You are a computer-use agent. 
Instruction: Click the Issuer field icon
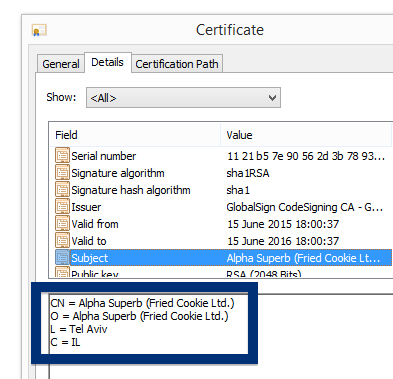tap(62, 207)
